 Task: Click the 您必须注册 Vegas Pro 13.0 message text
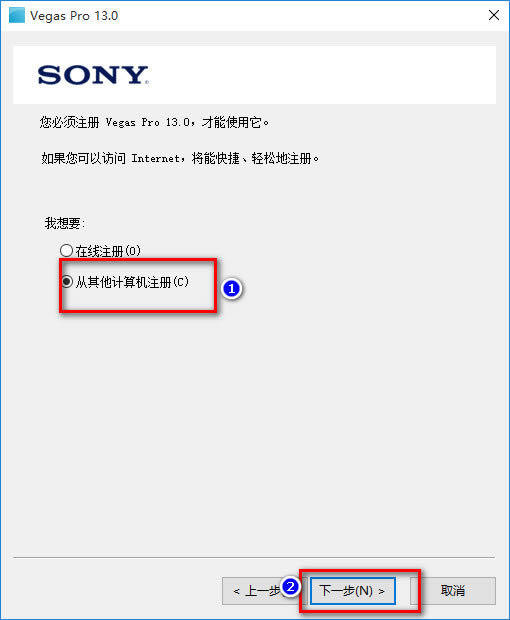point(154,122)
